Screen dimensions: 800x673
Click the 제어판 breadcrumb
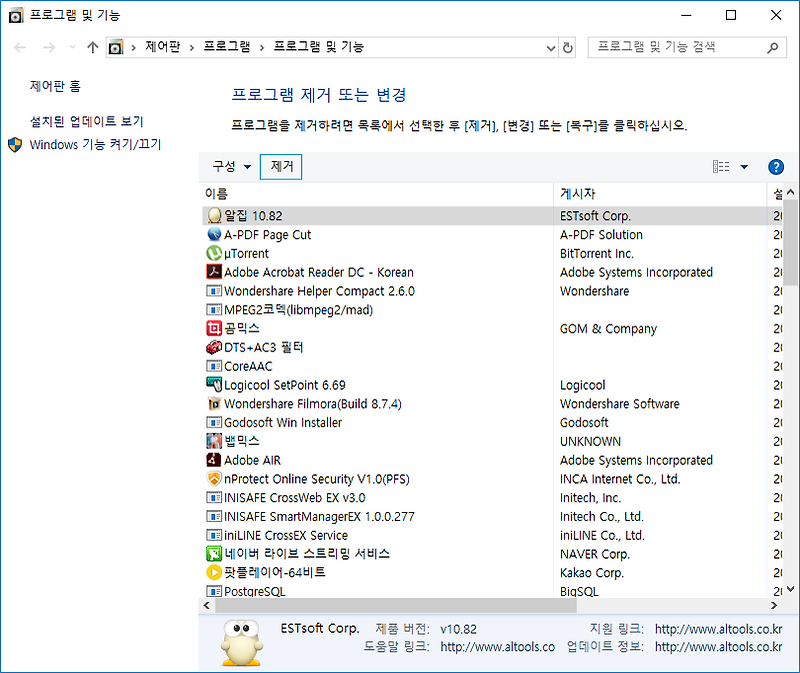[x=163, y=47]
